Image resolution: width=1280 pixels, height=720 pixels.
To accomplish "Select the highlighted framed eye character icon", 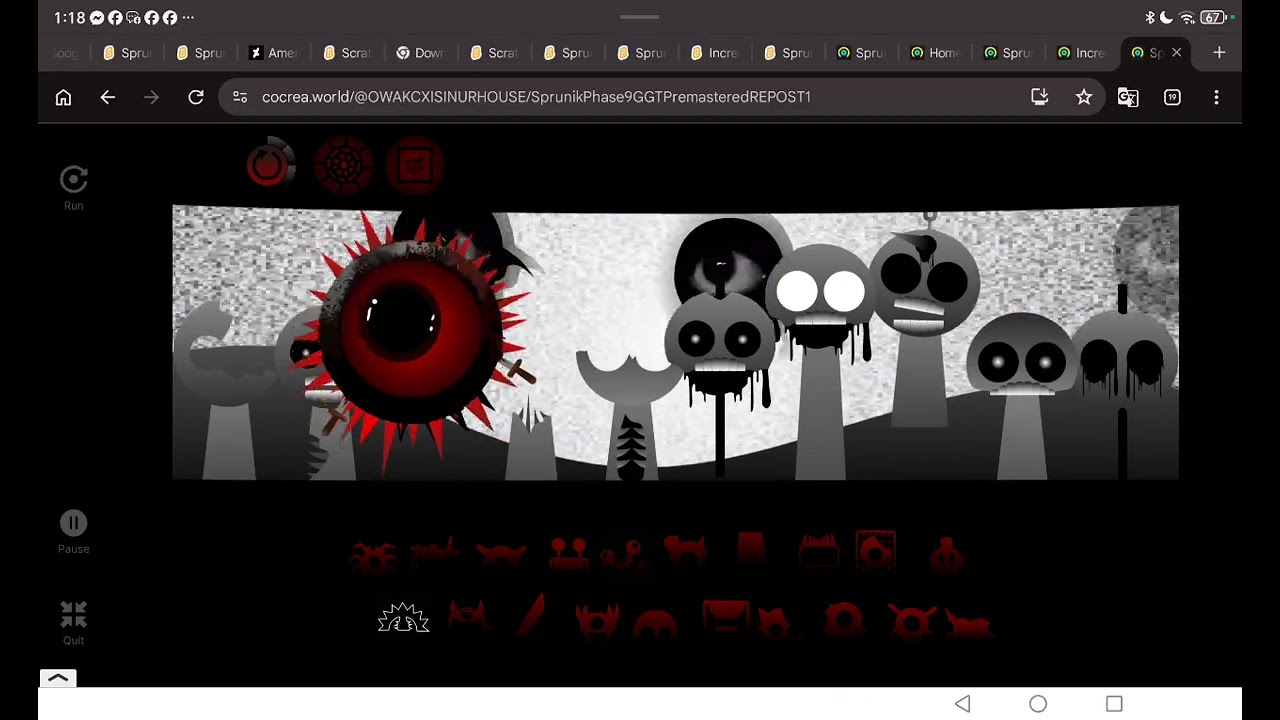I will [x=876, y=551].
